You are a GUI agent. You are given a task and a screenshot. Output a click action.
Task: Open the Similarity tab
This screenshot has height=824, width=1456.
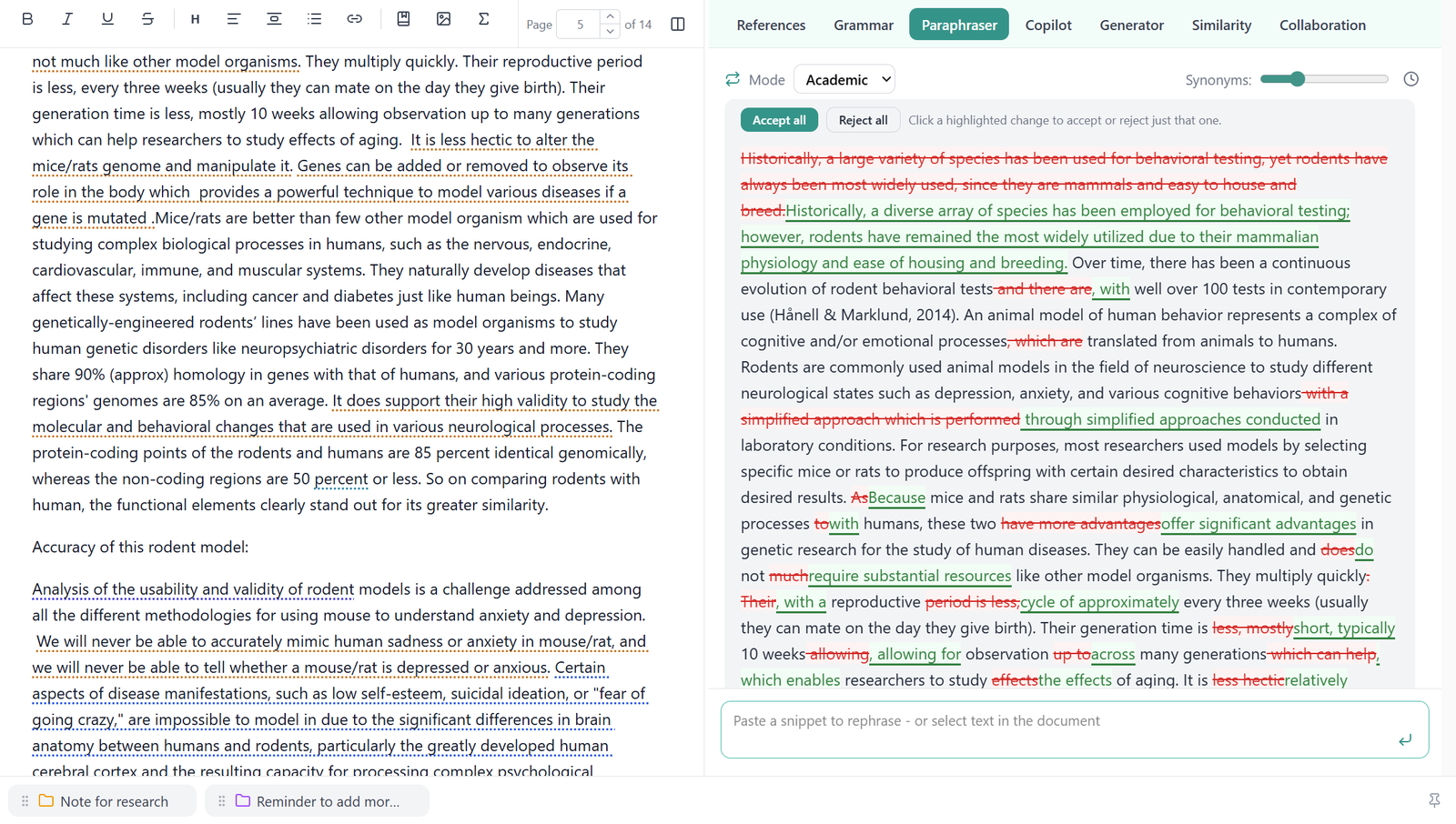coord(1221,25)
